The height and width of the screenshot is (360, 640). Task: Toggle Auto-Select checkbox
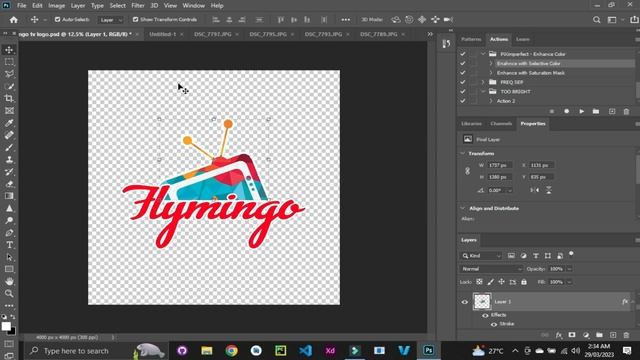click(57, 20)
